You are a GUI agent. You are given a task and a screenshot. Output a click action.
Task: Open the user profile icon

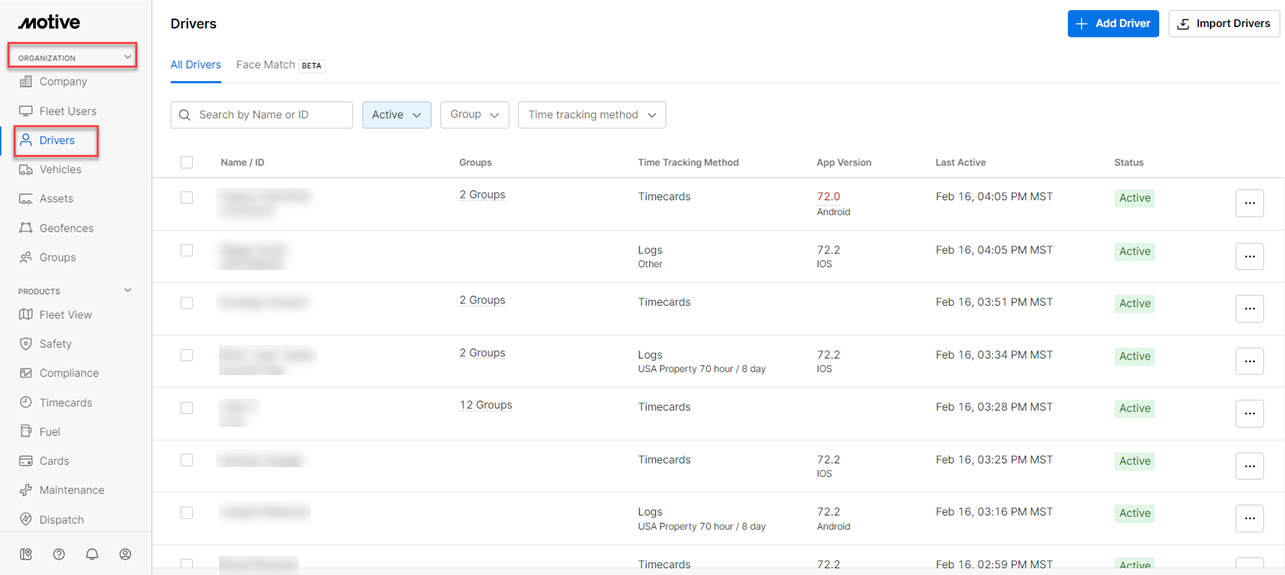pyautogui.click(x=125, y=554)
